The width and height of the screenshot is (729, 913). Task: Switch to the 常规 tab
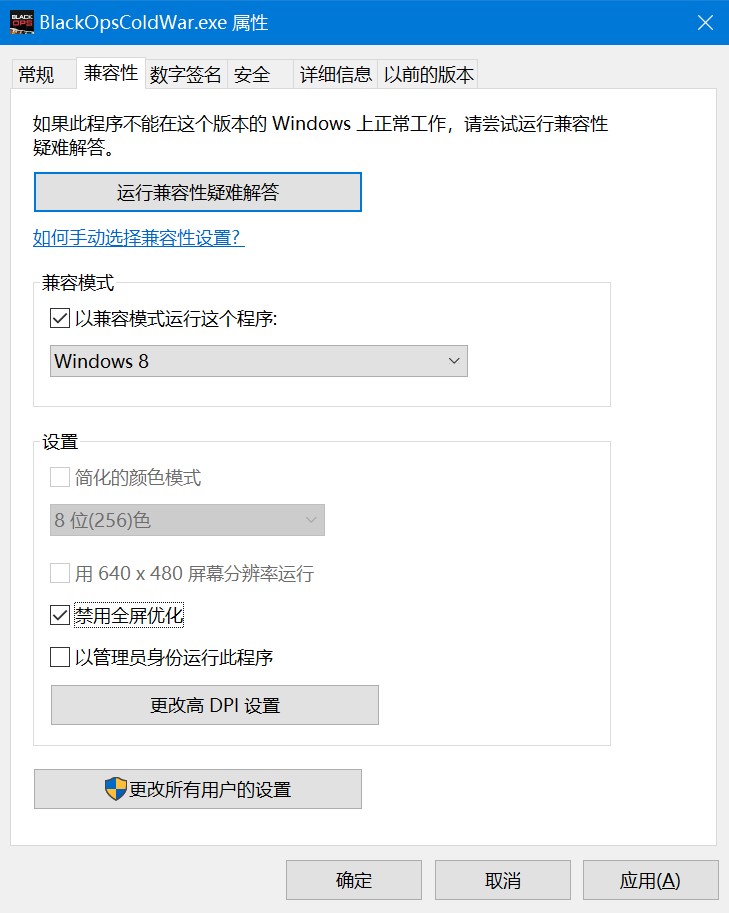(36, 74)
